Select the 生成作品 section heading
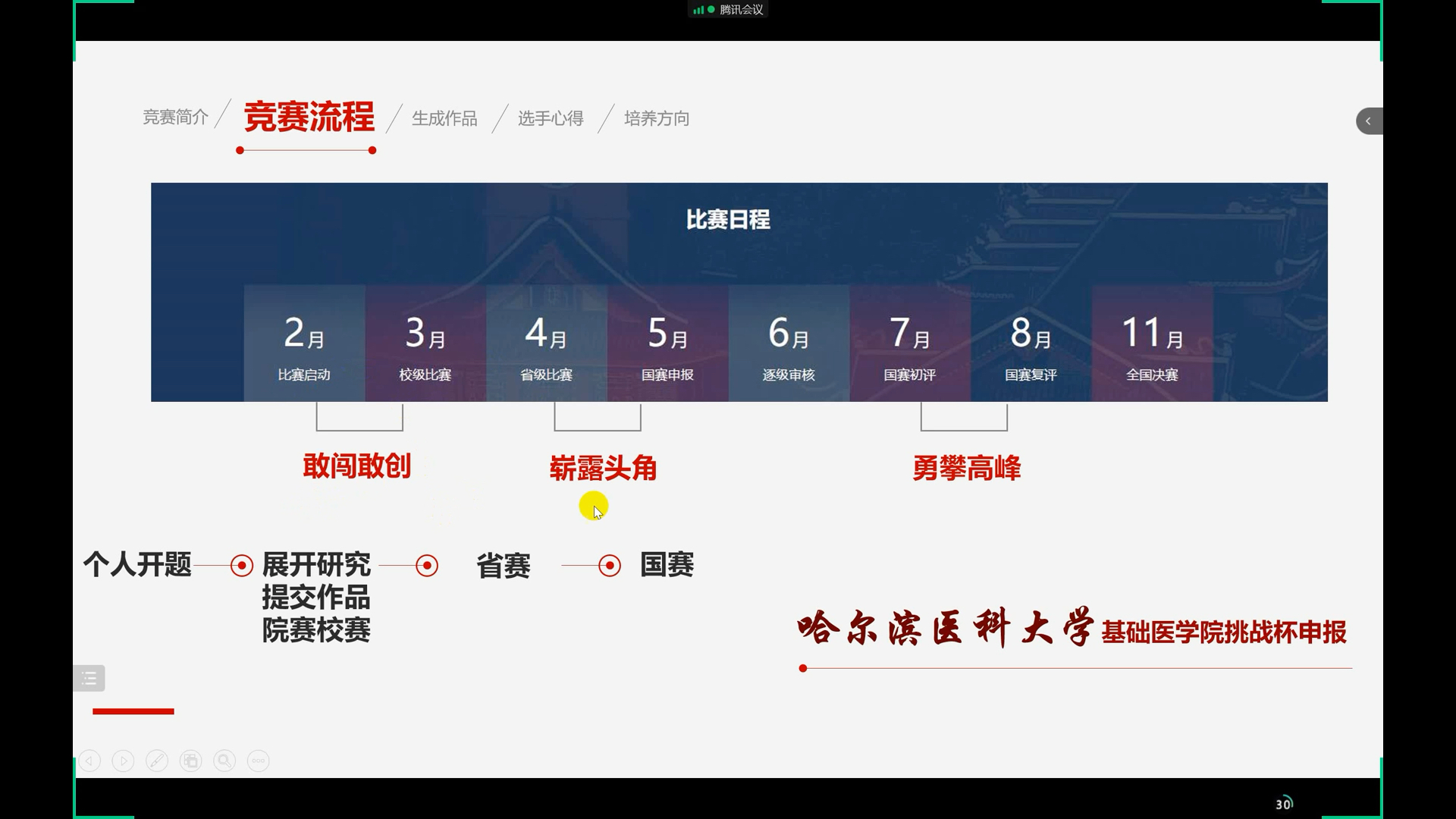 [444, 118]
